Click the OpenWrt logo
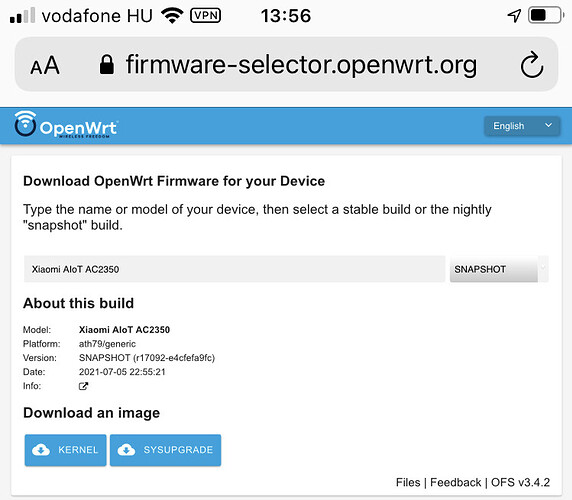 [x=66, y=125]
